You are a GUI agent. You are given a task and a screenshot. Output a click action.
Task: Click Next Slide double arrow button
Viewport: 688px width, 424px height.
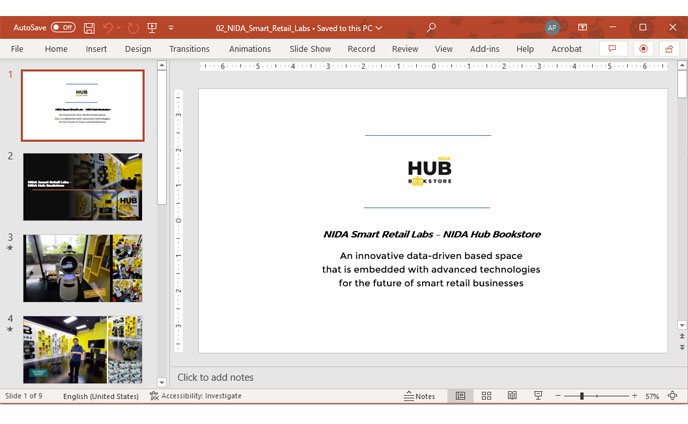pos(682,347)
